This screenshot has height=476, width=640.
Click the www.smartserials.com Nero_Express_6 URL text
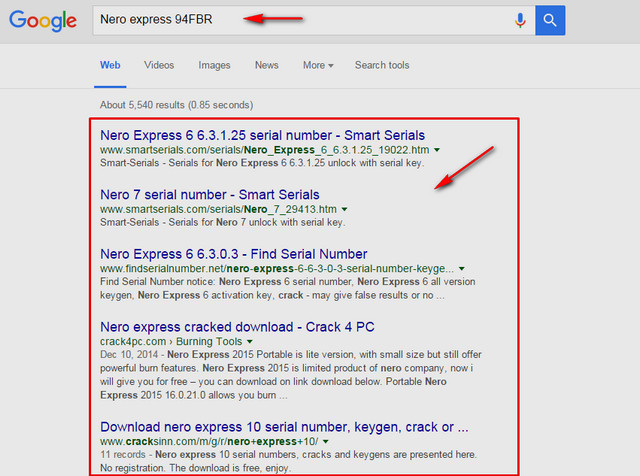point(264,150)
